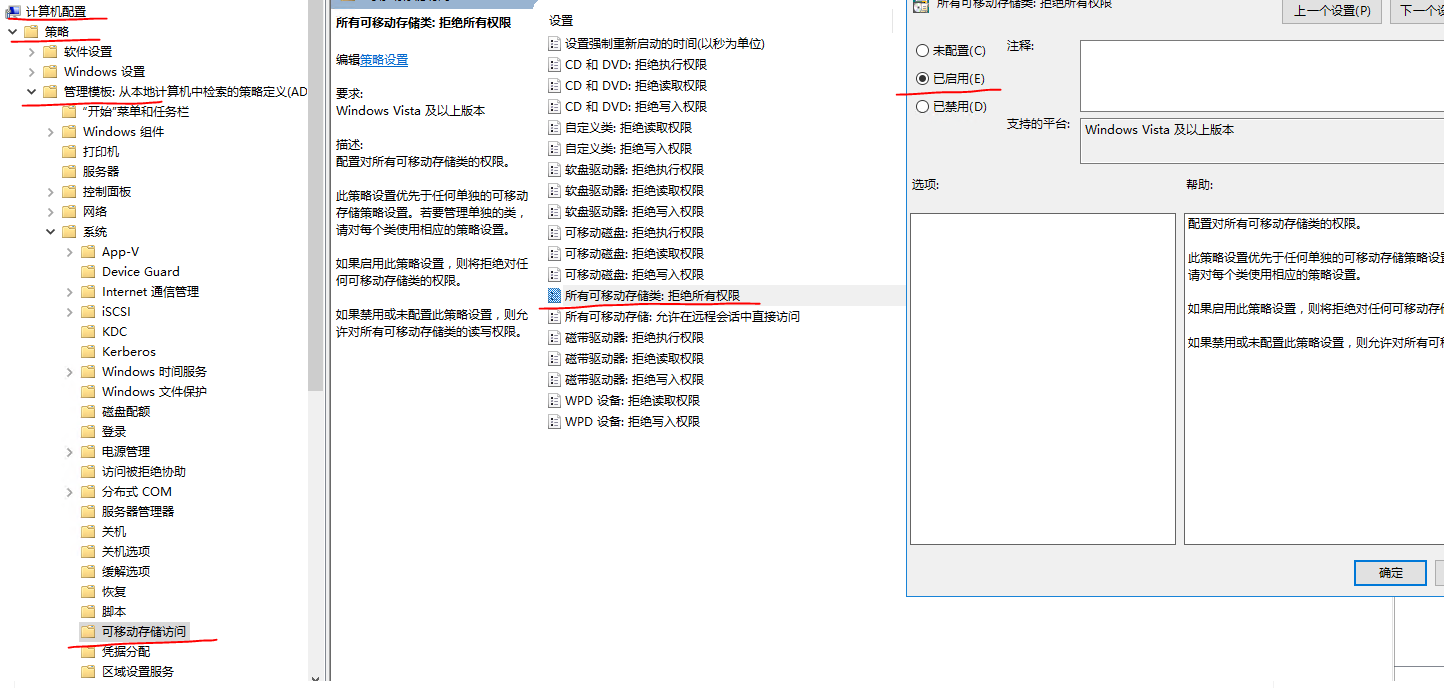This screenshot has width=1444, height=688.
Task: Click the Device Guard folder icon
Action: coord(88,271)
